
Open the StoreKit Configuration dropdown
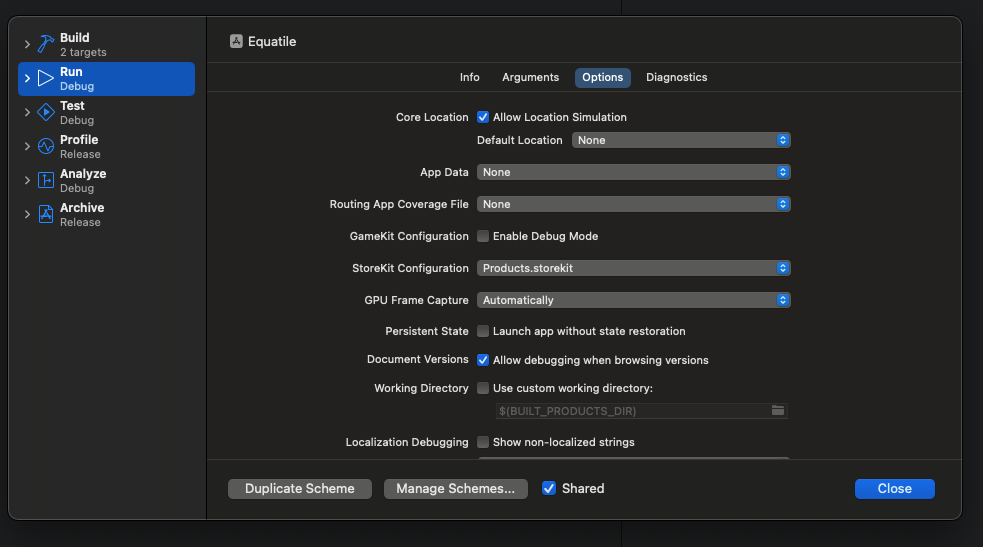coord(633,268)
